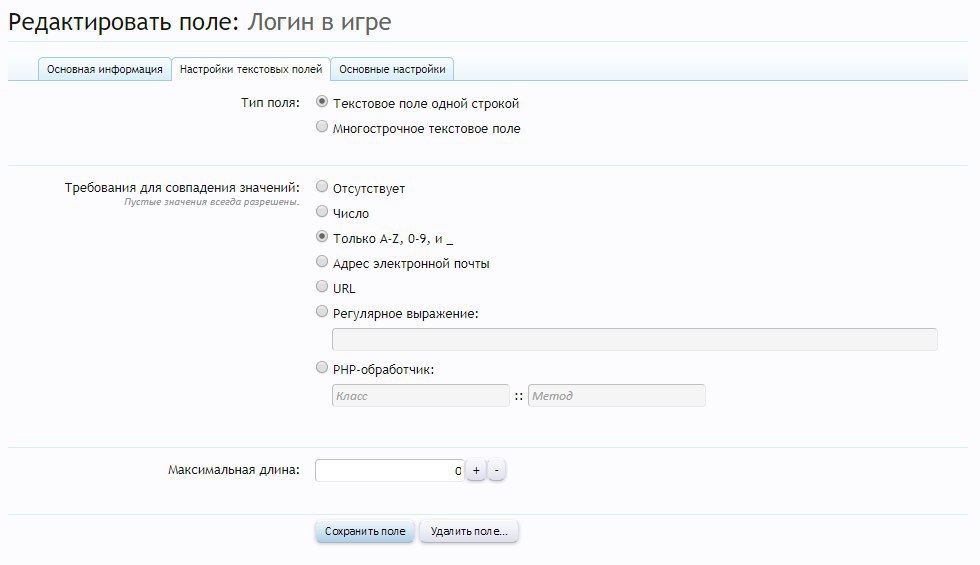The height and width of the screenshot is (565, 980).
Task: Enable the Регулярное выражение option
Action: 322,312
